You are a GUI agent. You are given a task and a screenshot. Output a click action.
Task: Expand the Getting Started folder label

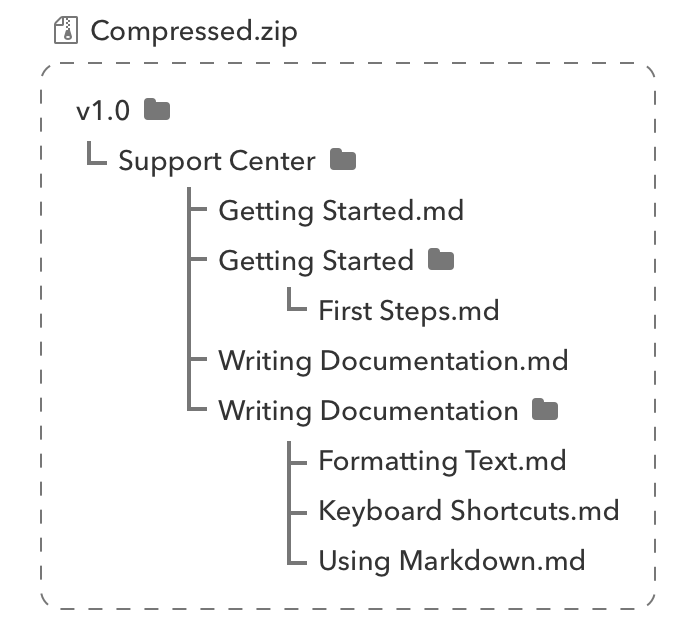click(316, 261)
